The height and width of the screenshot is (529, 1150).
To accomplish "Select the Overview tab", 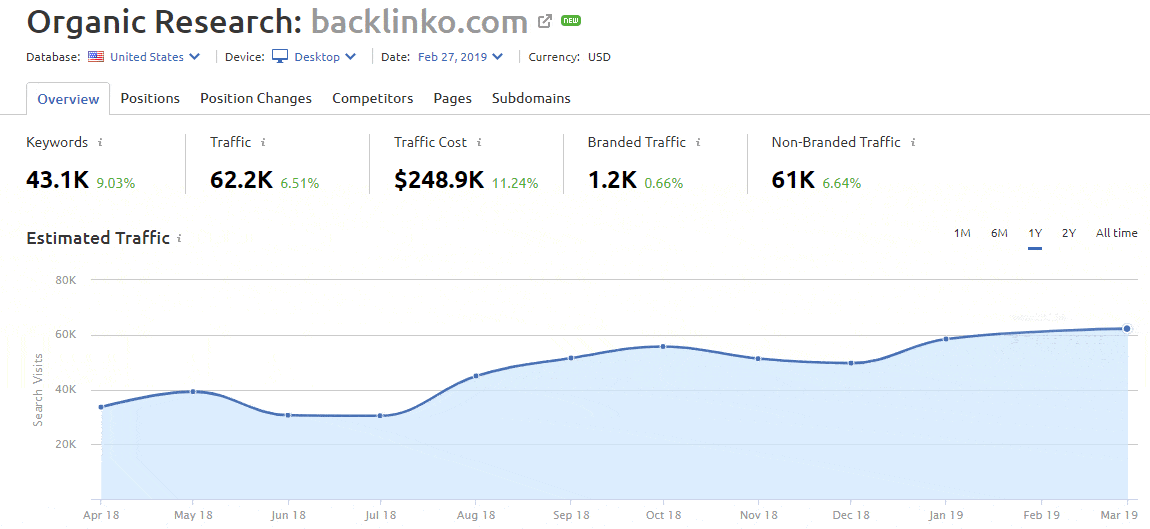I will pos(68,99).
